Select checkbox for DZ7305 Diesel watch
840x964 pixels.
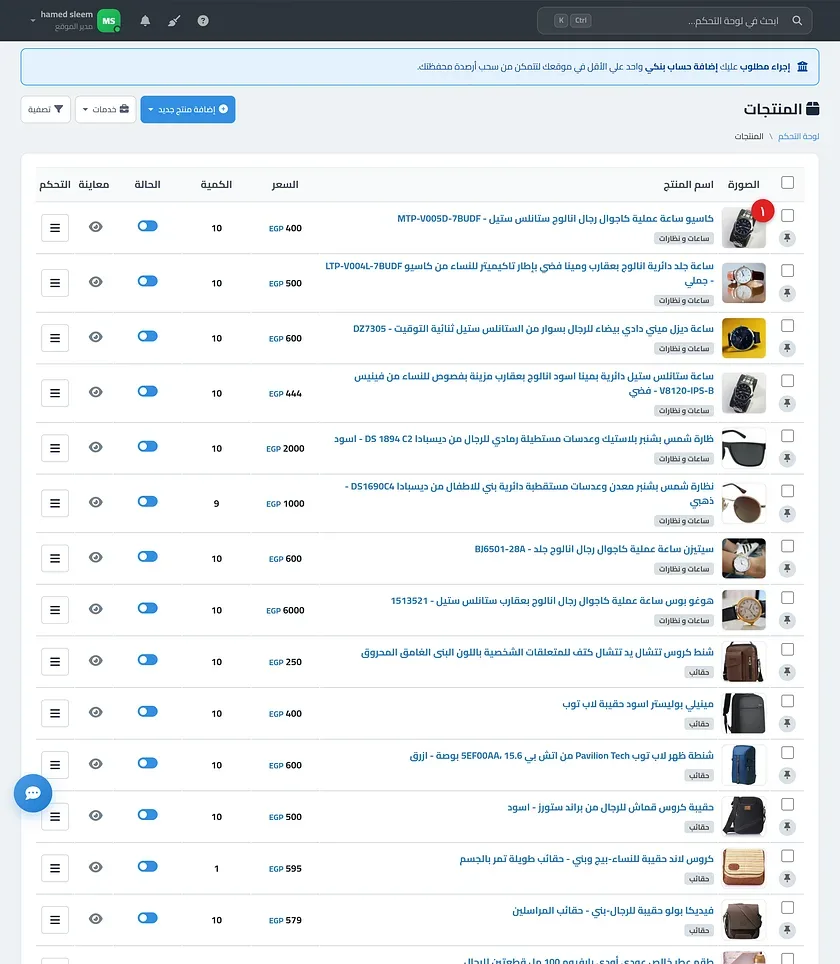(x=787, y=326)
